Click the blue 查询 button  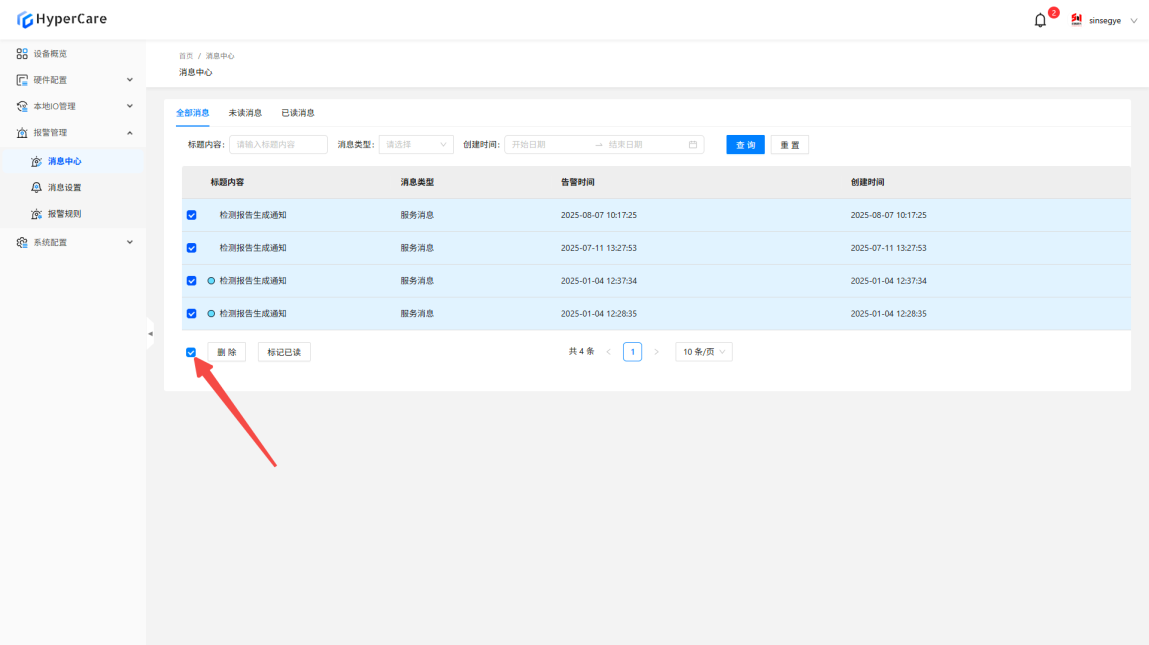coord(745,145)
